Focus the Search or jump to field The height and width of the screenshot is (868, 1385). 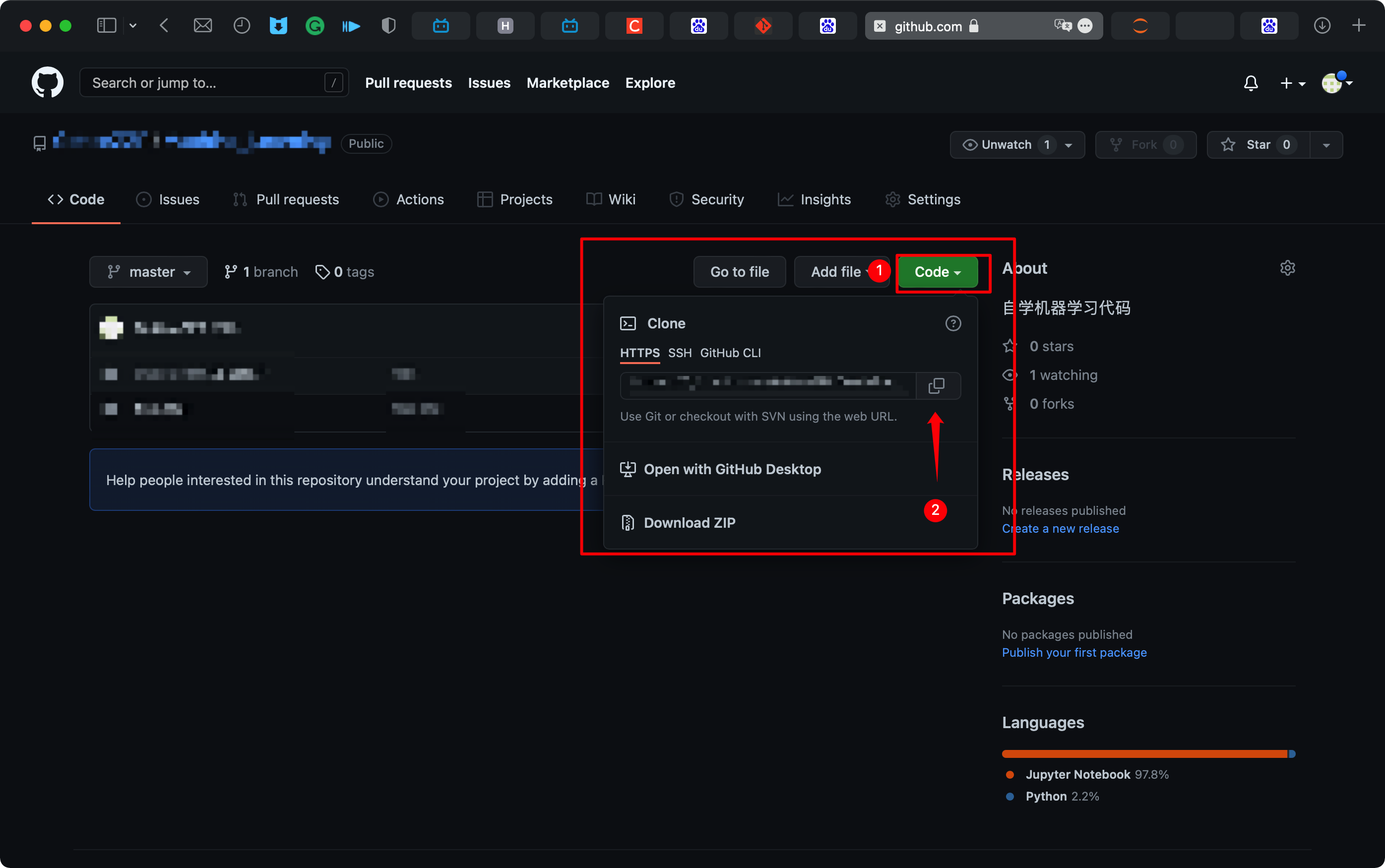pos(213,83)
